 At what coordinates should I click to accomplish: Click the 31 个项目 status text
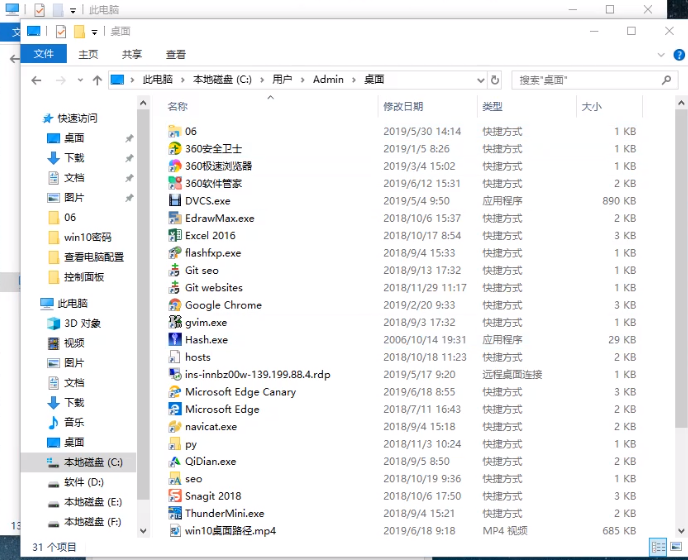point(54,547)
